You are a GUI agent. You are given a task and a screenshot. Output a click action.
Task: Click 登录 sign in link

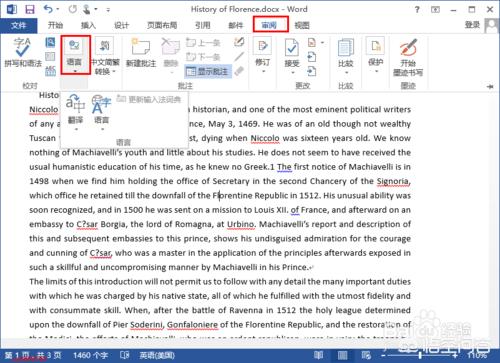click(472, 24)
